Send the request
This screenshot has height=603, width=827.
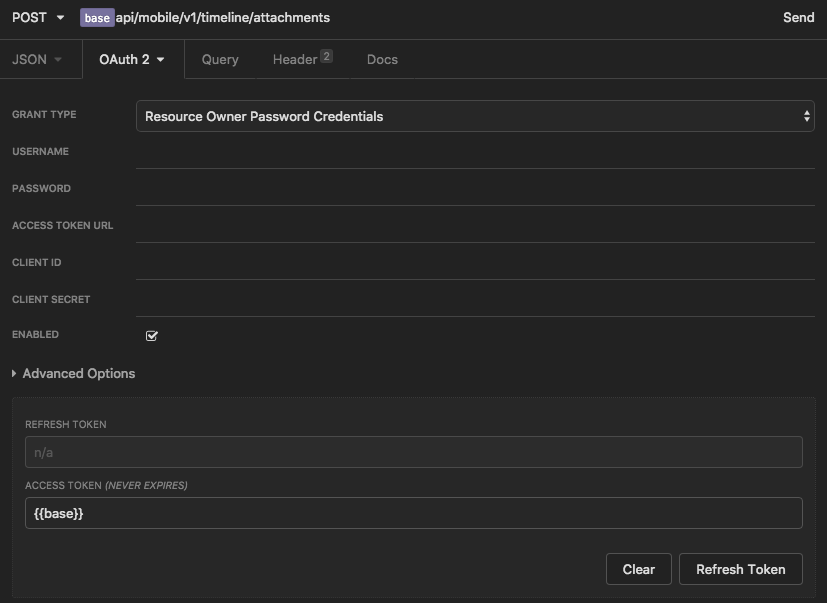[x=801, y=17]
